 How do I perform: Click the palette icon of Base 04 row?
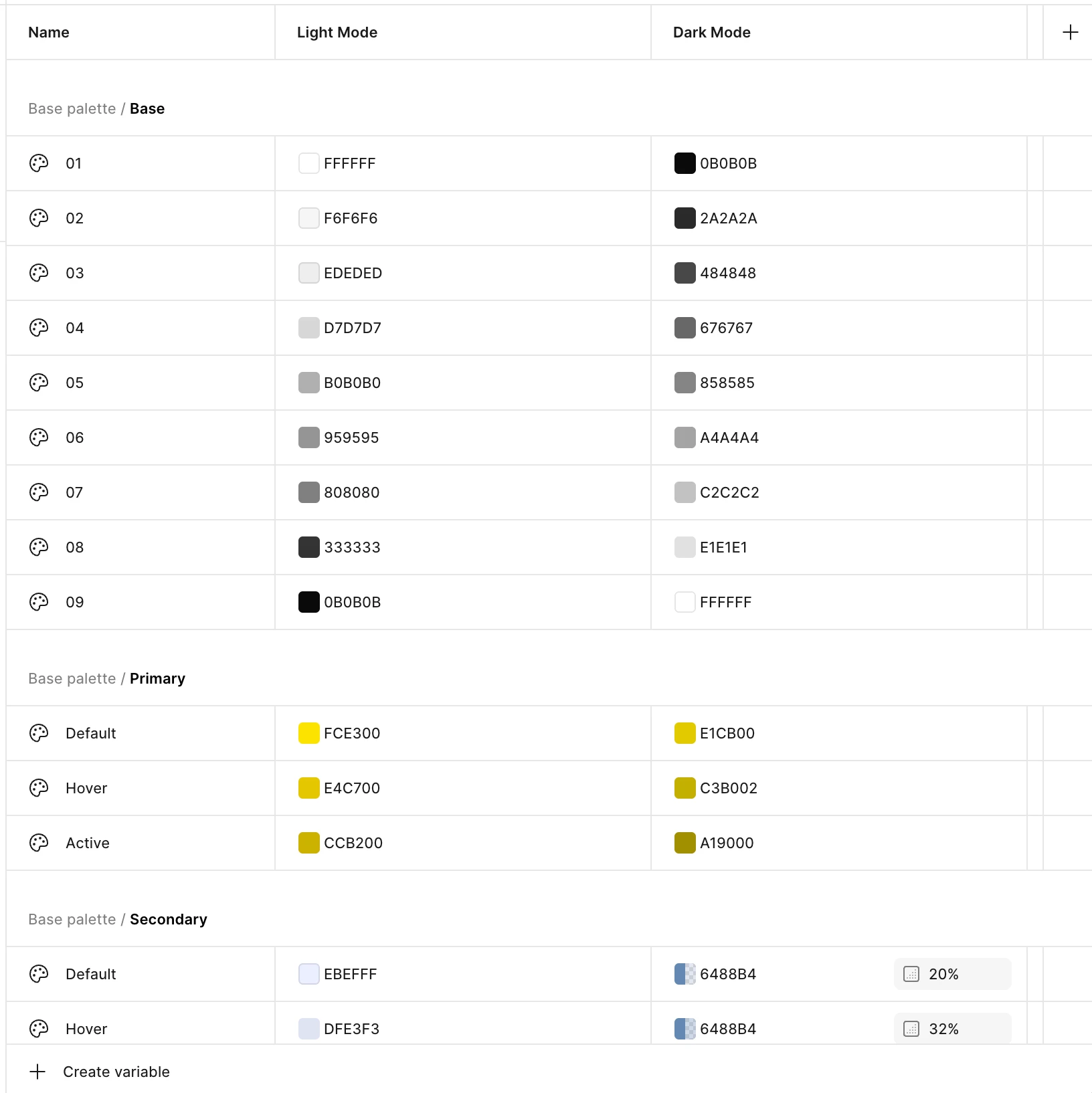39,328
